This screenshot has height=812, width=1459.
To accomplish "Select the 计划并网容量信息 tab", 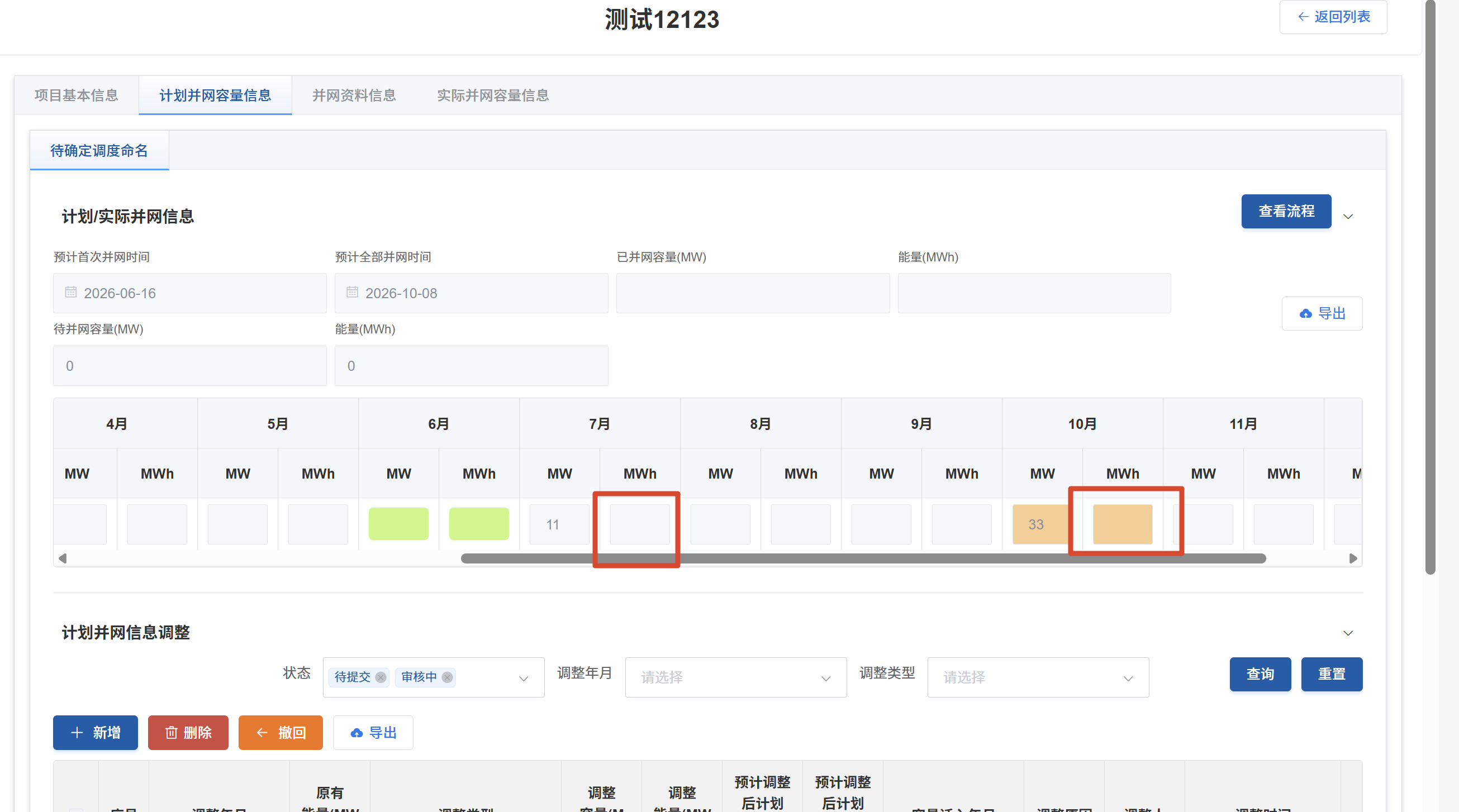I will (x=215, y=95).
